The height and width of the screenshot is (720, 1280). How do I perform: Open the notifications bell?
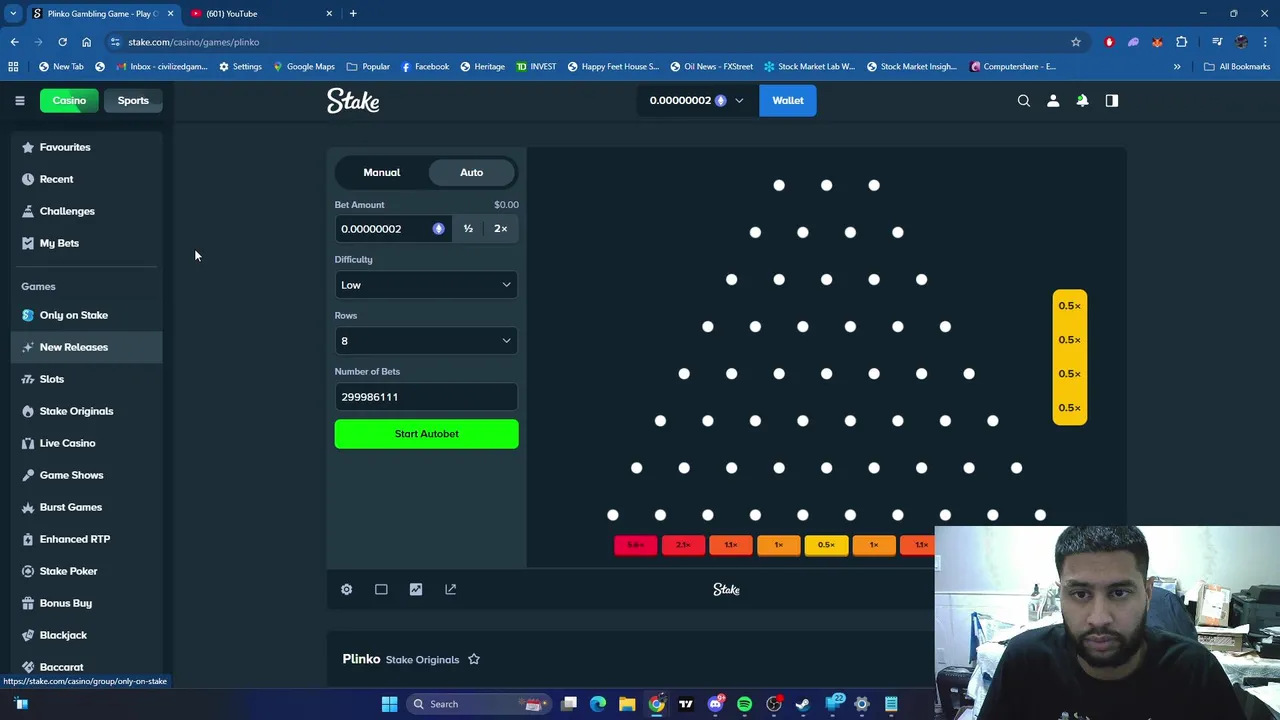coord(1082,100)
